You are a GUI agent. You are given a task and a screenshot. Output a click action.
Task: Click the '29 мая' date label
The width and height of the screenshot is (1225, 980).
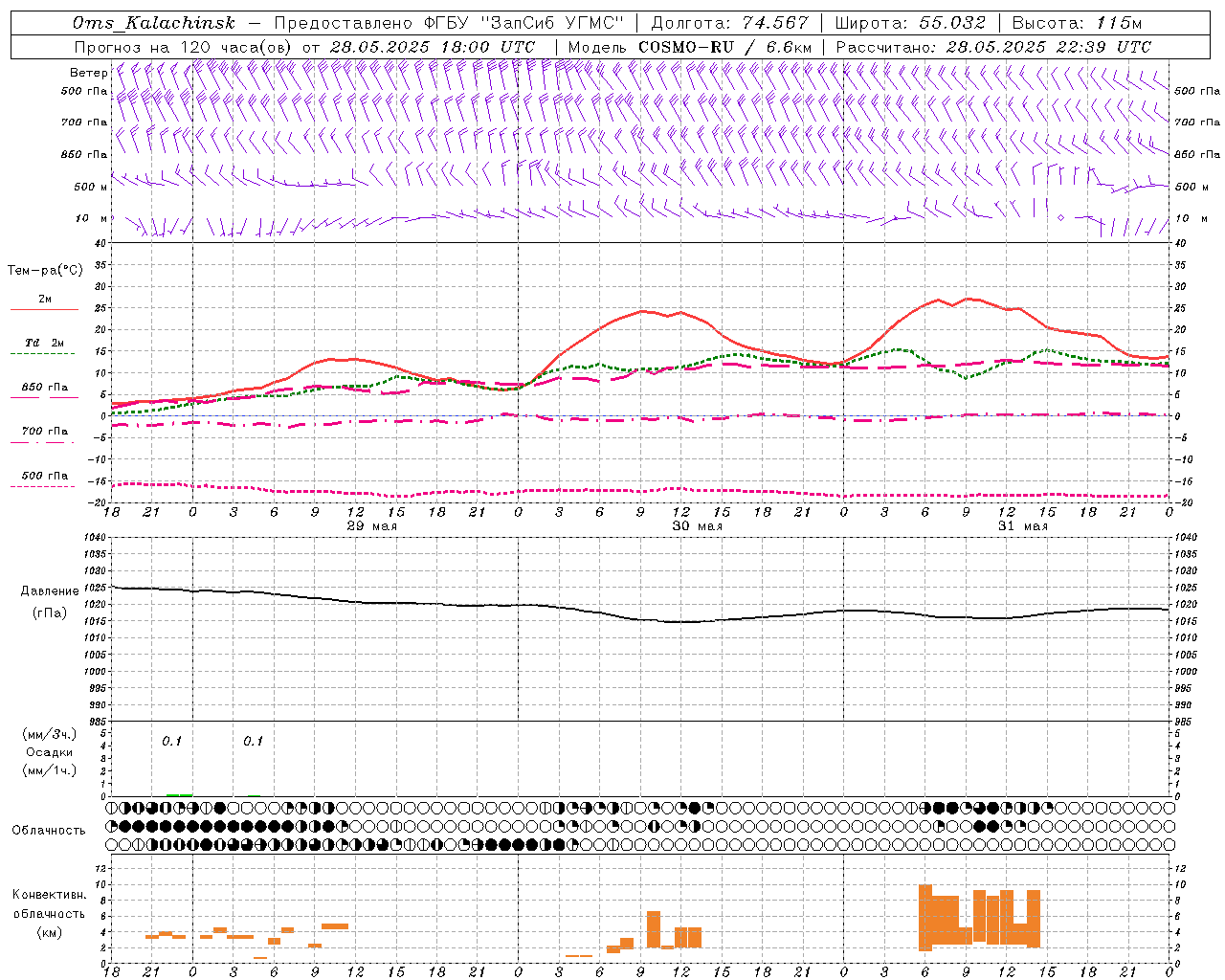click(x=372, y=526)
